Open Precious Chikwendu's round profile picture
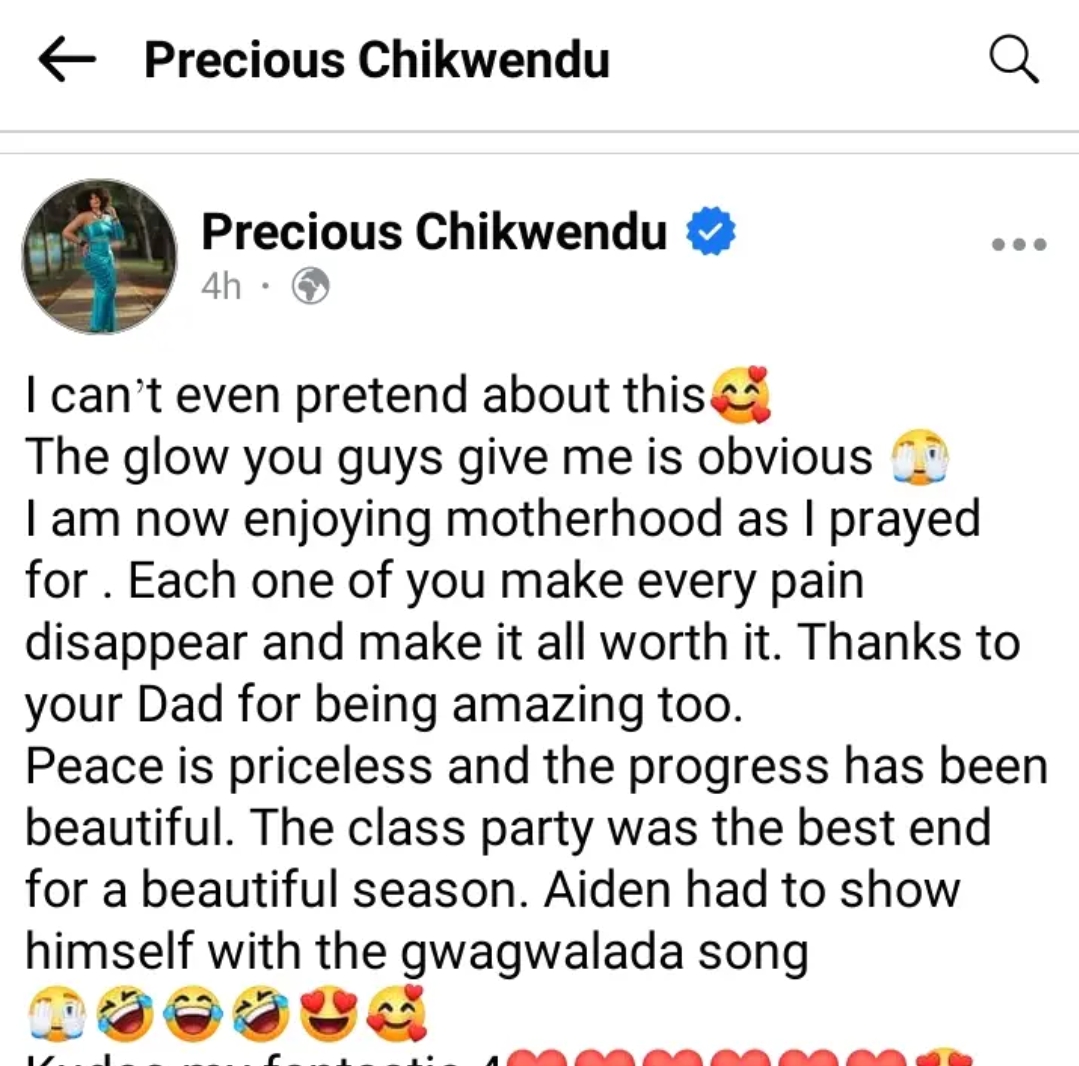 tap(100, 257)
